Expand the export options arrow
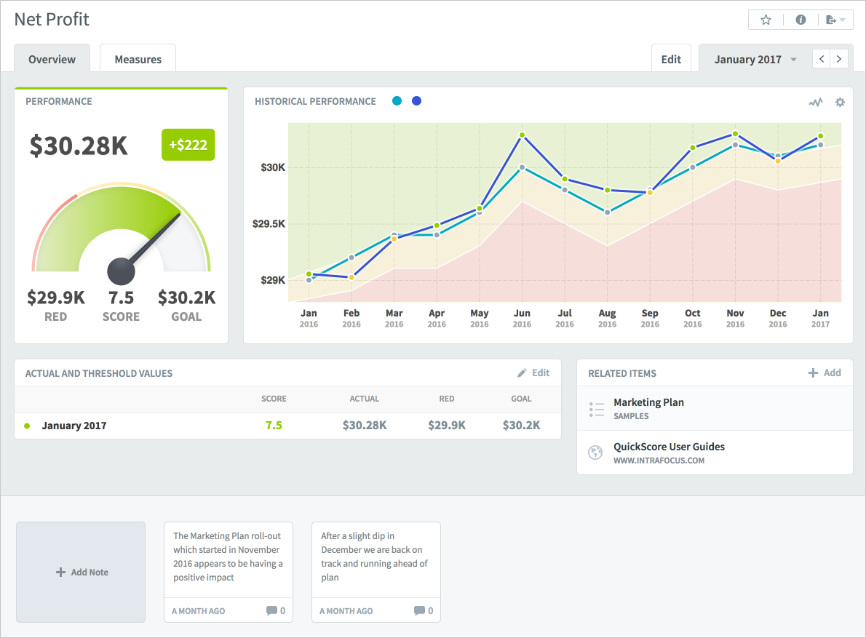Viewport: 866px width, 638px height. [843, 19]
